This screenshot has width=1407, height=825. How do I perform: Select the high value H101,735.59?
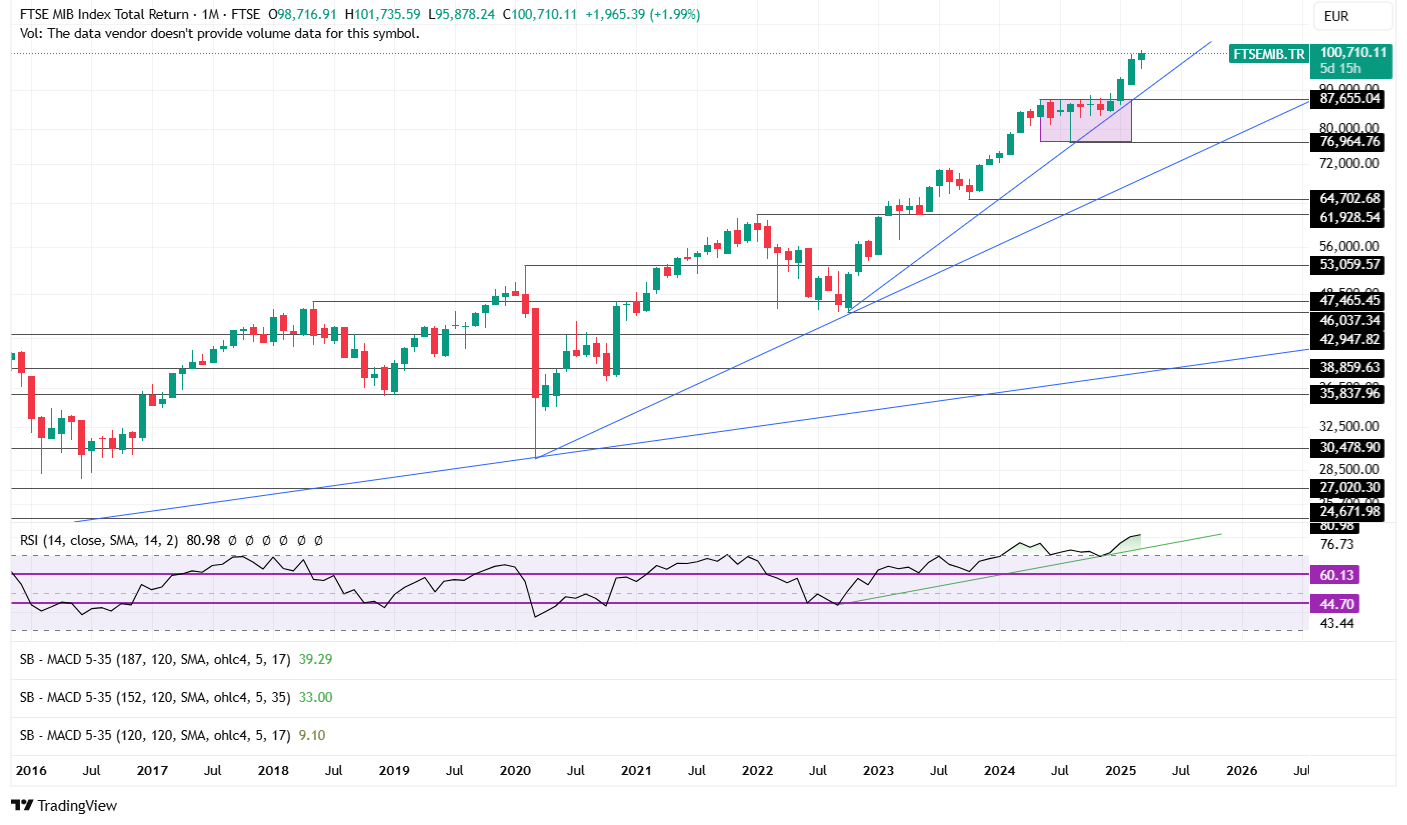(x=382, y=15)
